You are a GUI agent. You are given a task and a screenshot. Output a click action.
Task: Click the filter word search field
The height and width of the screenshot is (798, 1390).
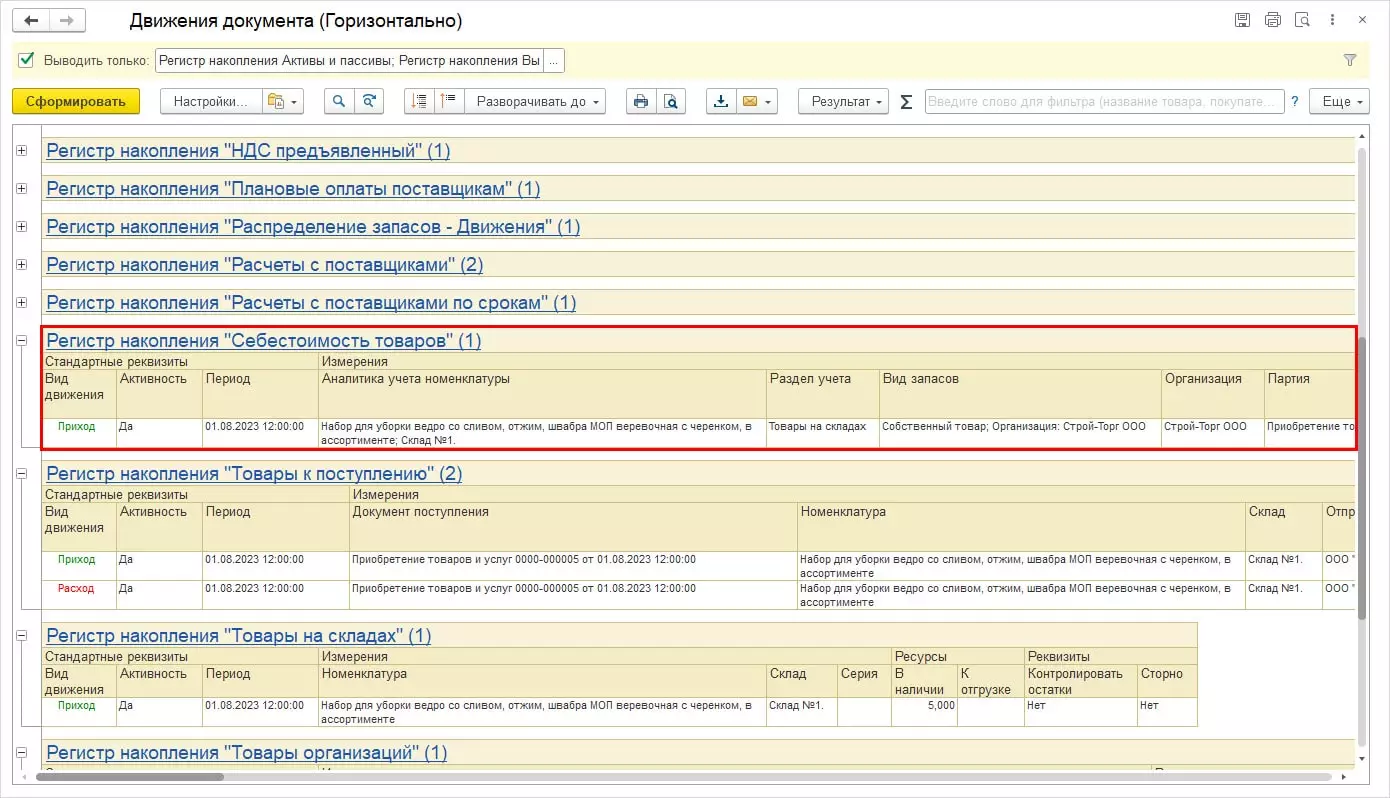click(x=1103, y=101)
